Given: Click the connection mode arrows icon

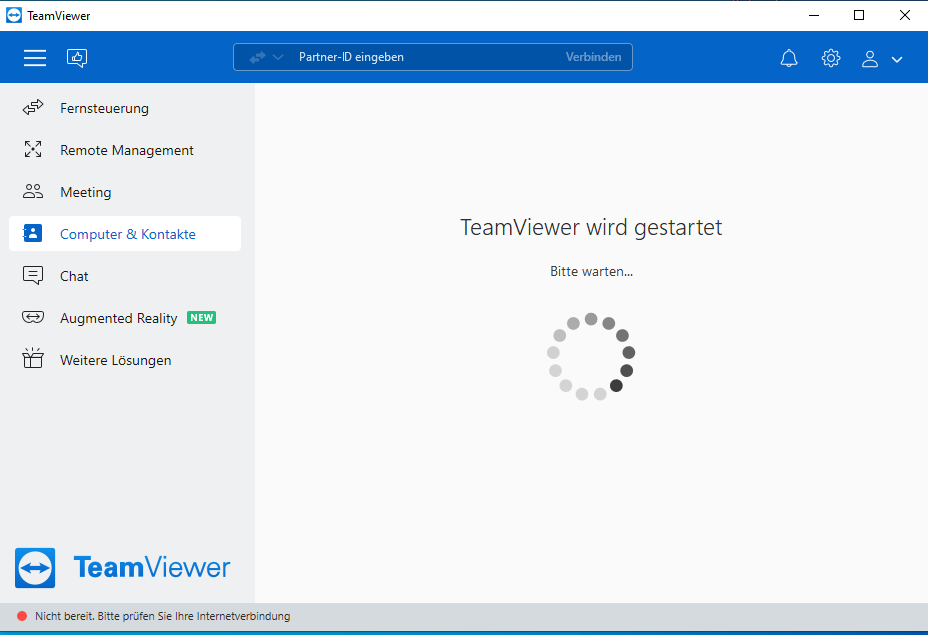Looking at the screenshot, I should click(257, 57).
